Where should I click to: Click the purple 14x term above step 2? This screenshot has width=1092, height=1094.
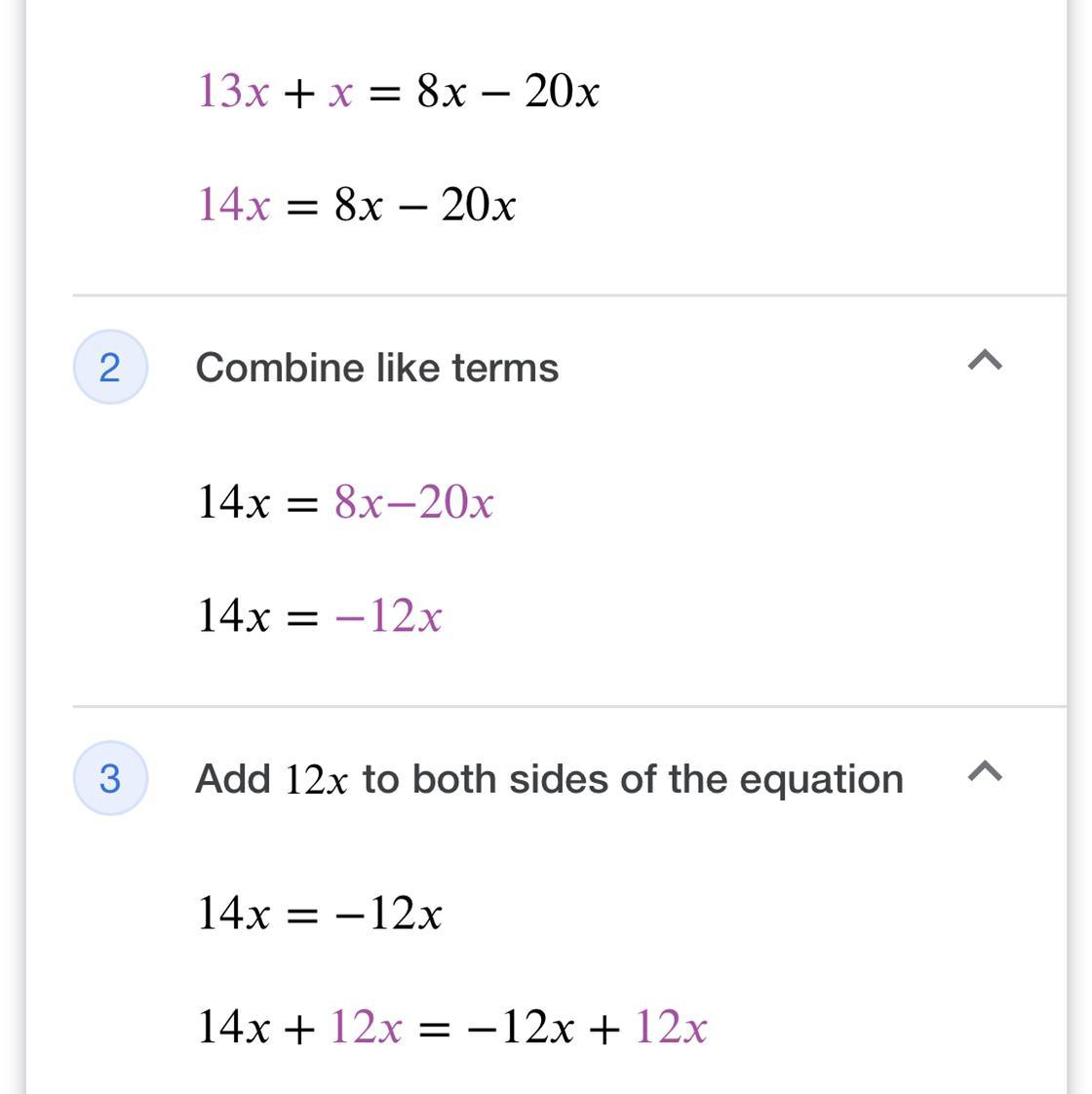234,205
